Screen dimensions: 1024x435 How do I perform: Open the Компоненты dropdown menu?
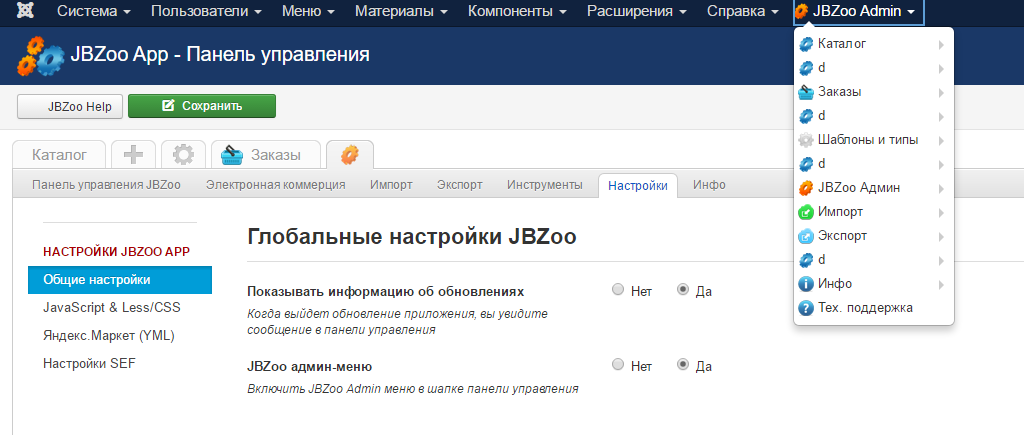coord(517,12)
